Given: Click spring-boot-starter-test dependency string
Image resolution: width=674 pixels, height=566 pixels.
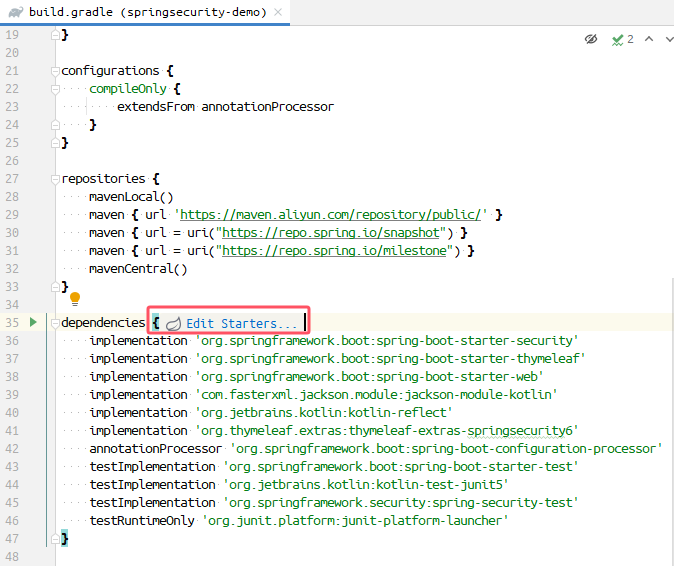Looking at the screenshot, I should click(401, 467).
